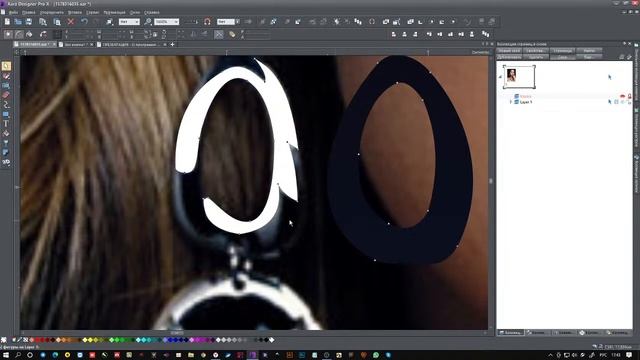The height and width of the screenshot is (360, 640).
Task: Open File Explorer folder on taskbar
Action: [x=191, y=355]
